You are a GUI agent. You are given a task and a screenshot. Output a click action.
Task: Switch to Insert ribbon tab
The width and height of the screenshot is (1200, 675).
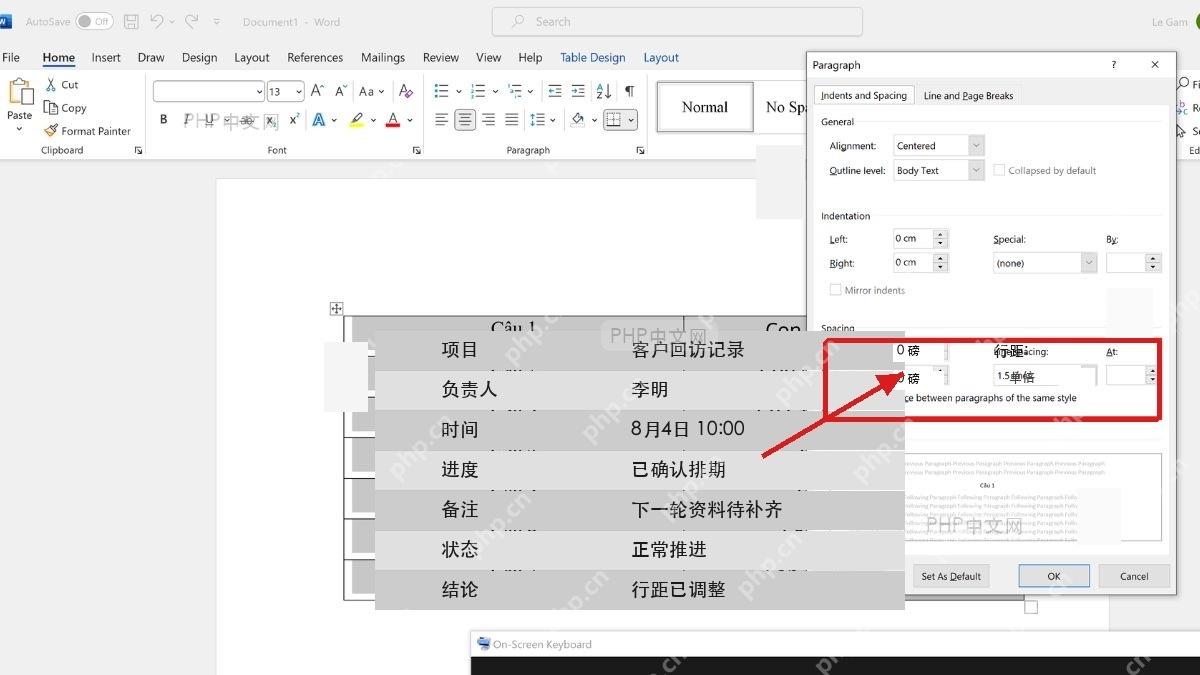pos(106,57)
